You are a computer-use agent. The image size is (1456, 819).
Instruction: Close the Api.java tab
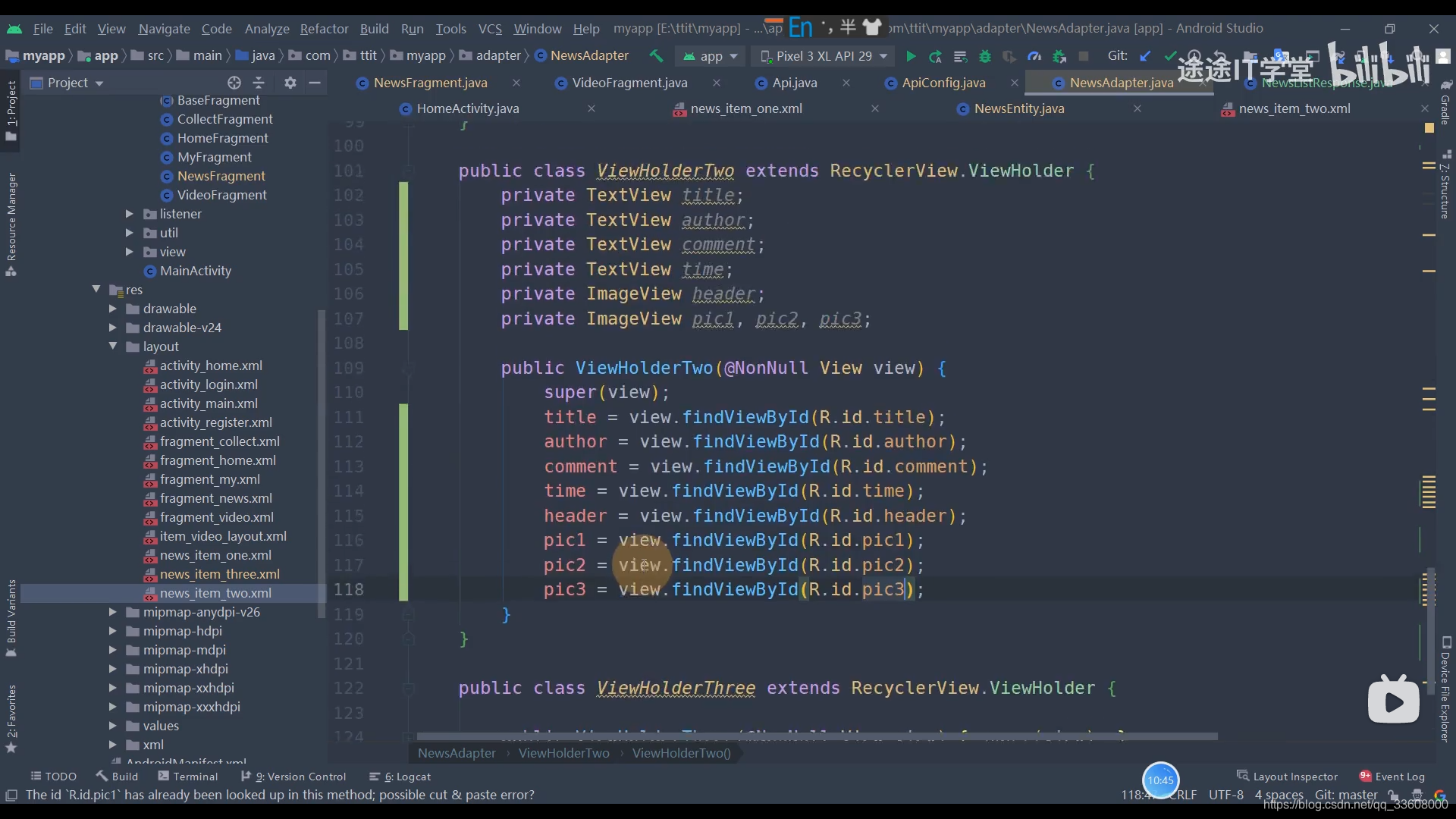846,83
